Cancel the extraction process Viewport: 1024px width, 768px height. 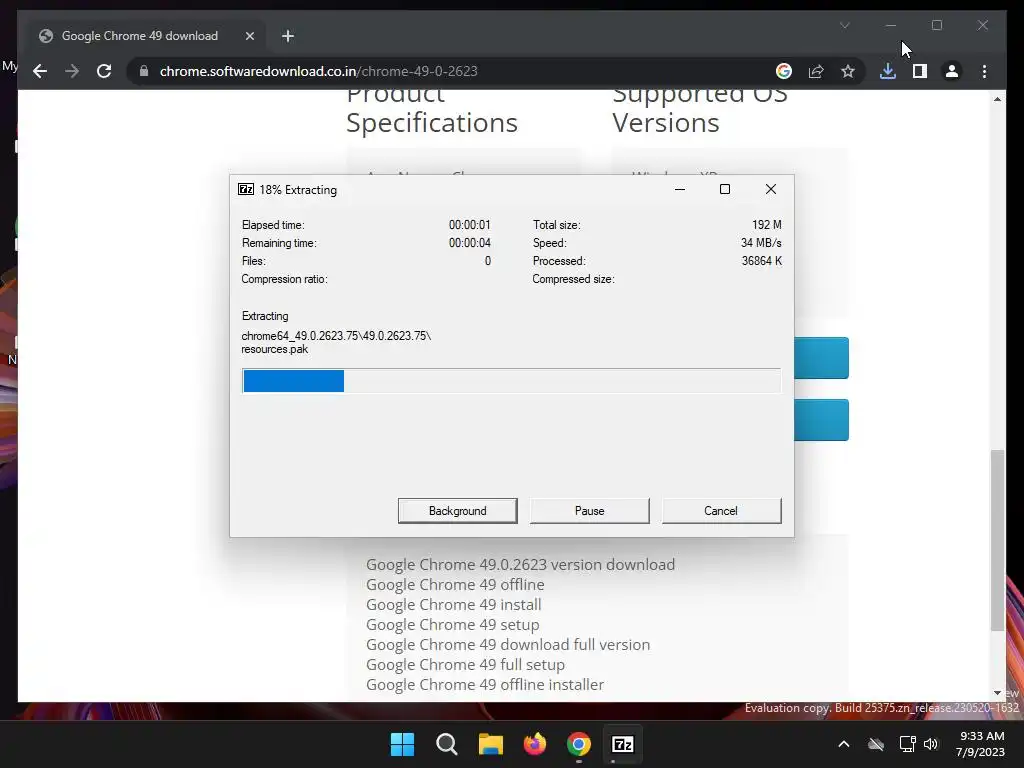tap(721, 511)
